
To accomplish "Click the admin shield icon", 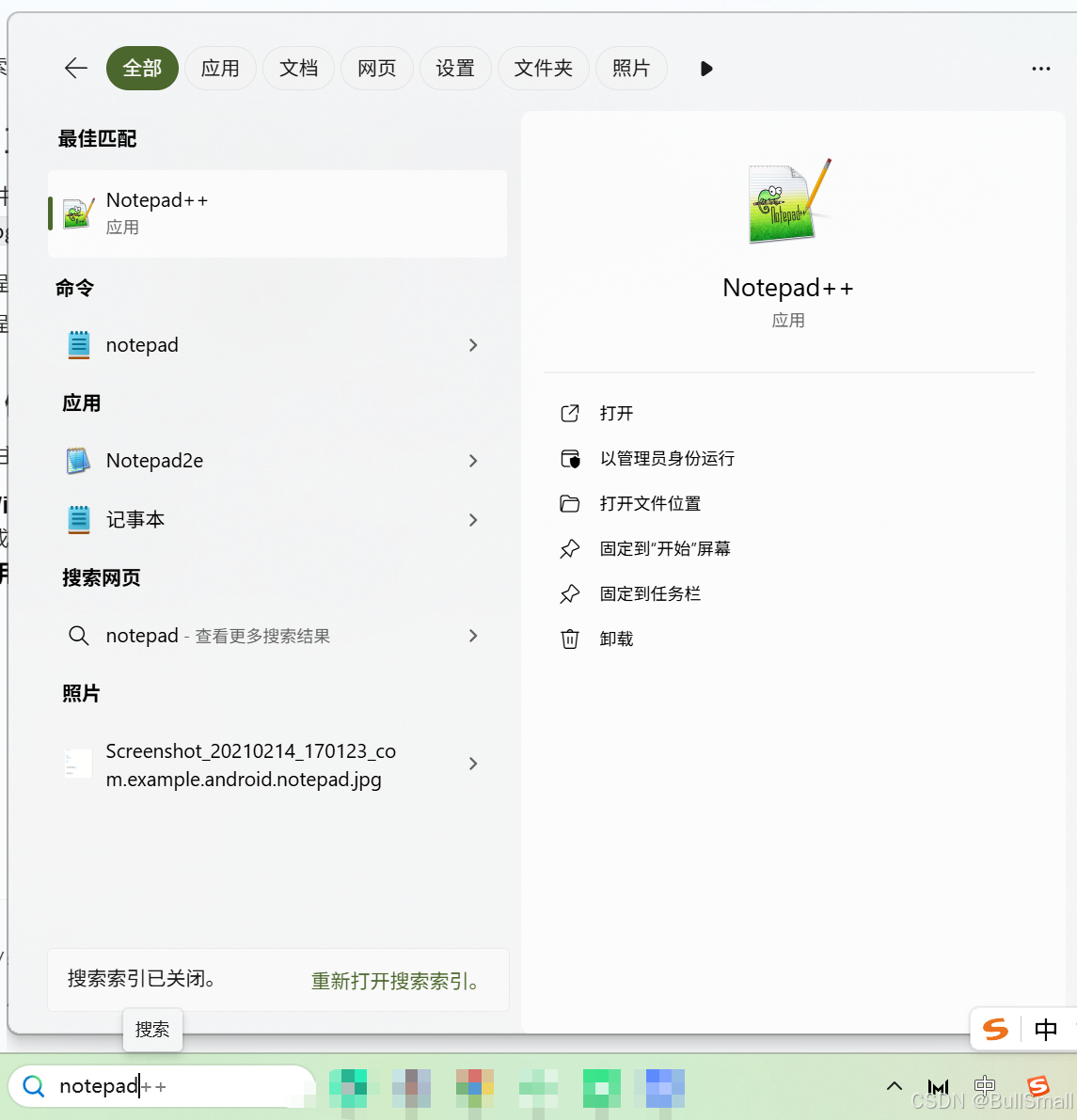I will [x=570, y=459].
